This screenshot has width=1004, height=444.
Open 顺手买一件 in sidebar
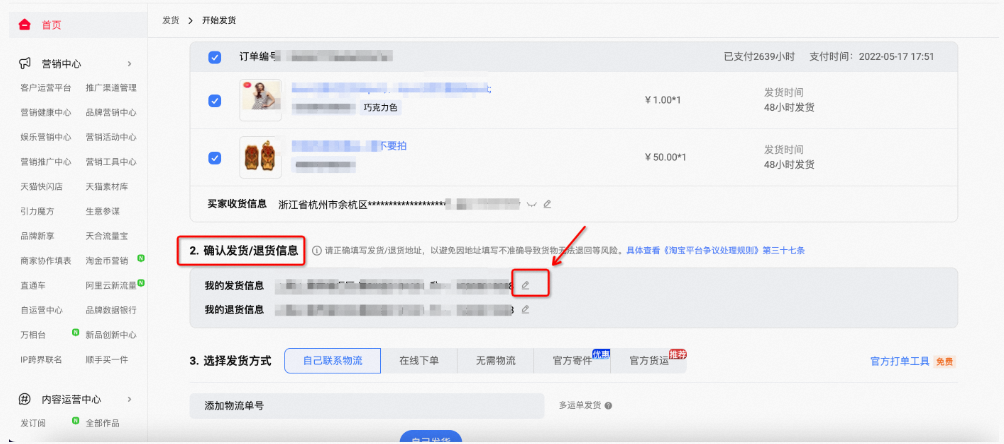click(107, 359)
